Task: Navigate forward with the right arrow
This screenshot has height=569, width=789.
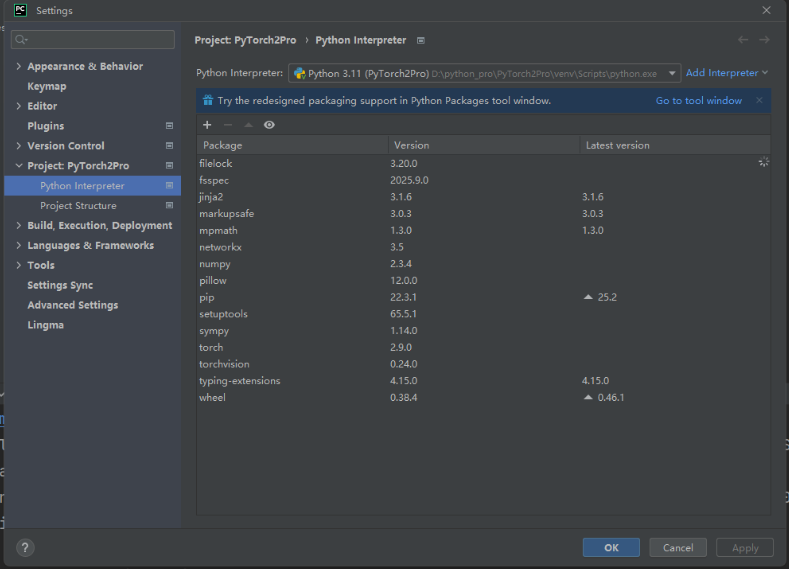Action: (764, 39)
